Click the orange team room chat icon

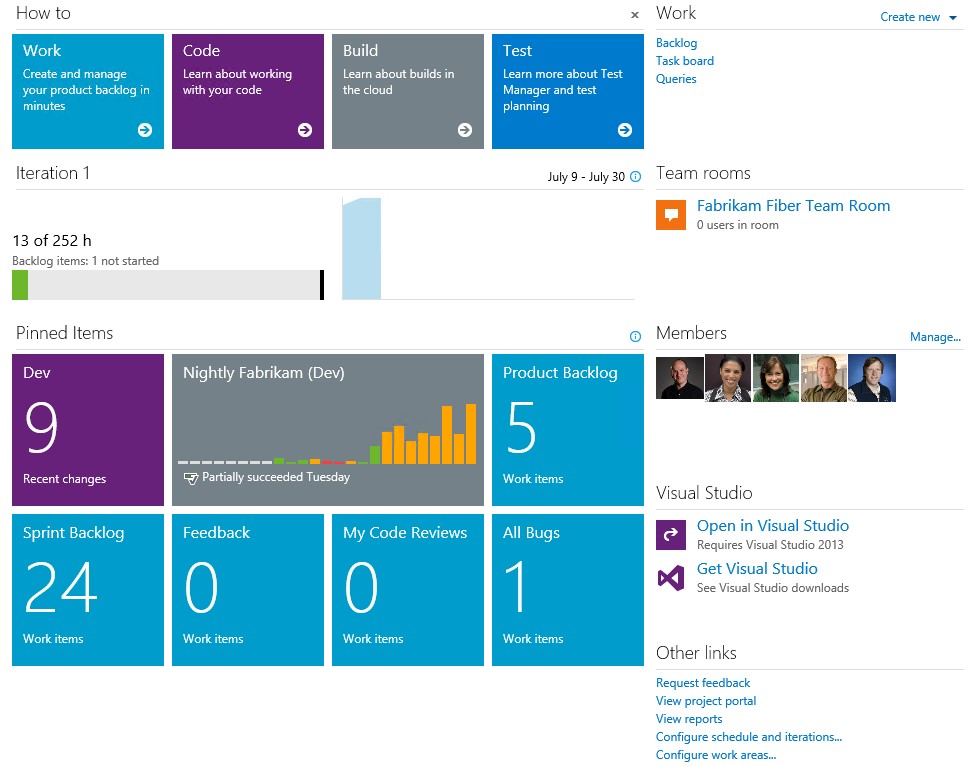click(x=671, y=214)
